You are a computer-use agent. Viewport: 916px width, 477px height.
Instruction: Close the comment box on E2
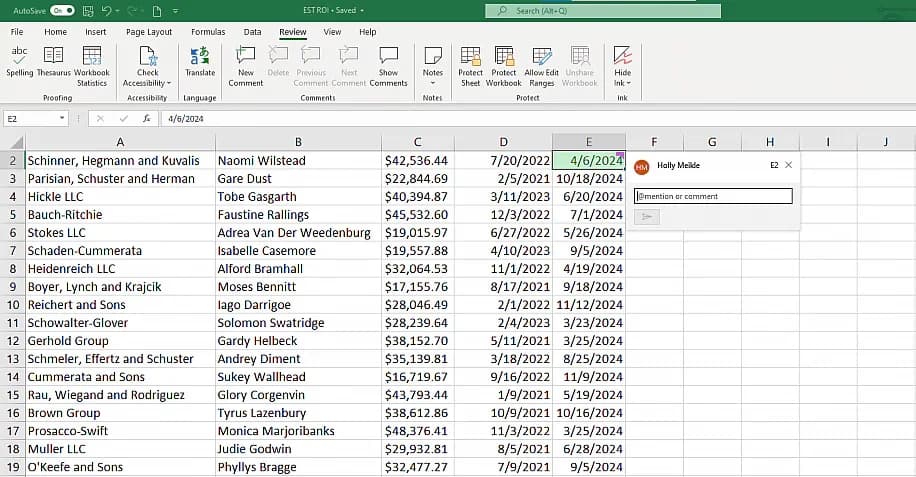(788, 165)
